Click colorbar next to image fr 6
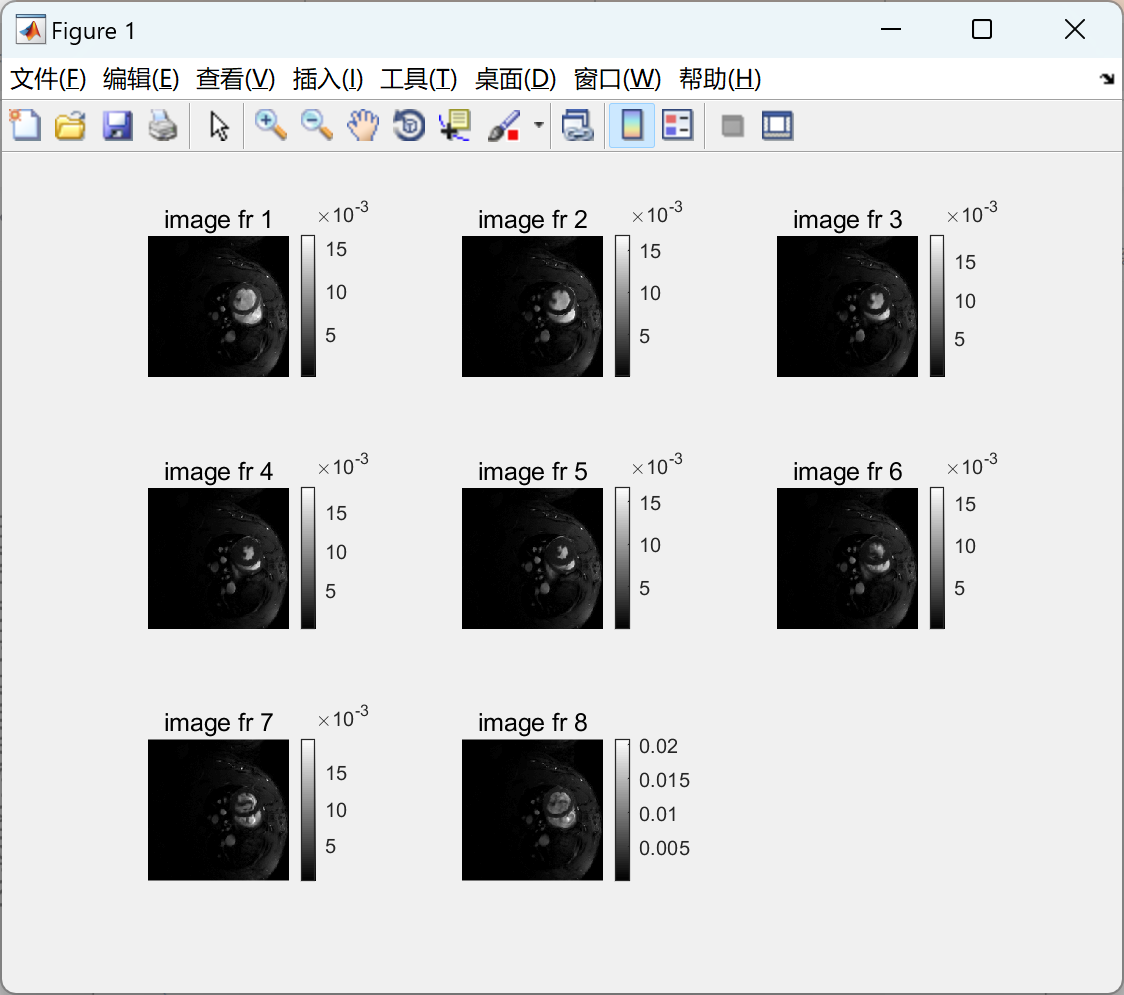 click(x=937, y=558)
